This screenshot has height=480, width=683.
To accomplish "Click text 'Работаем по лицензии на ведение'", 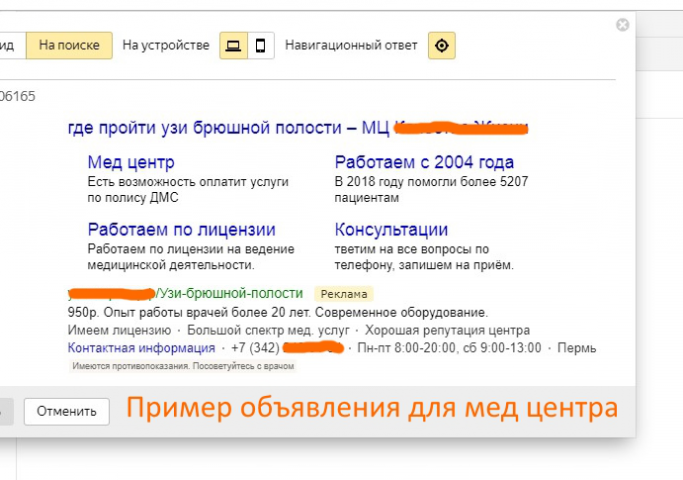I will tap(191, 249).
